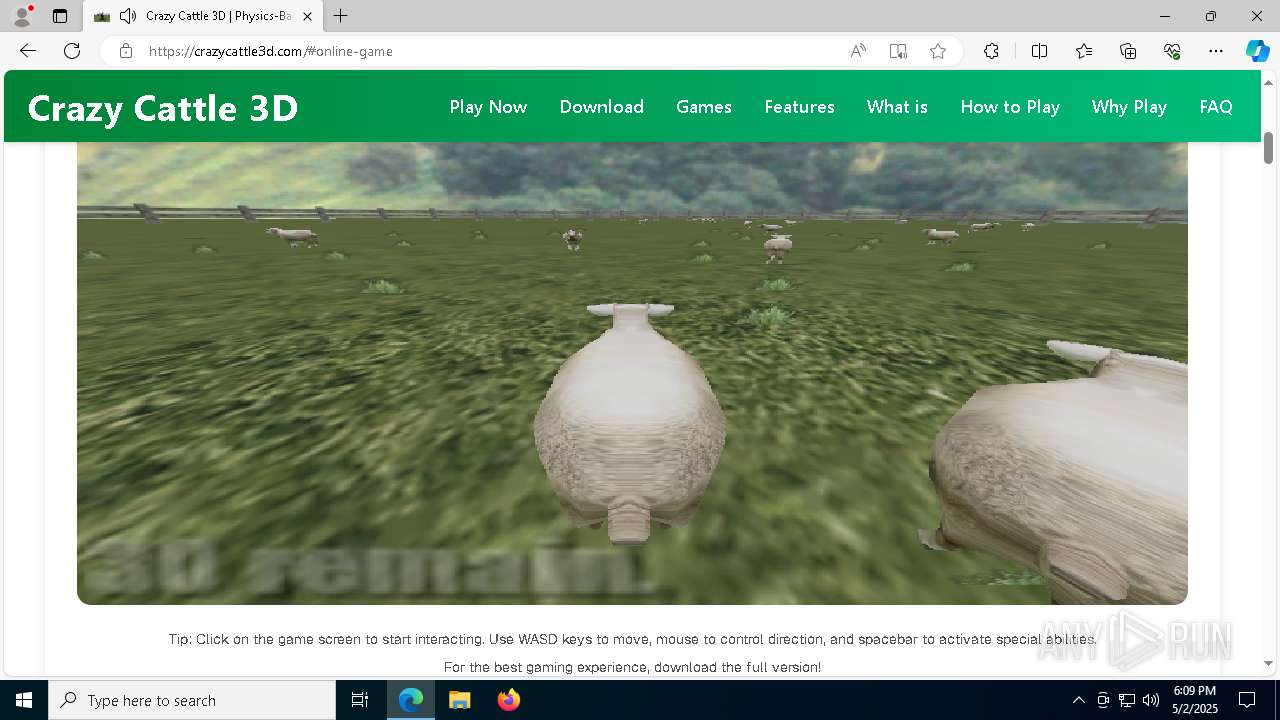This screenshot has width=1280, height=720.
Task: Open the Copilot sidebar icon
Action: coord(1258,51)
